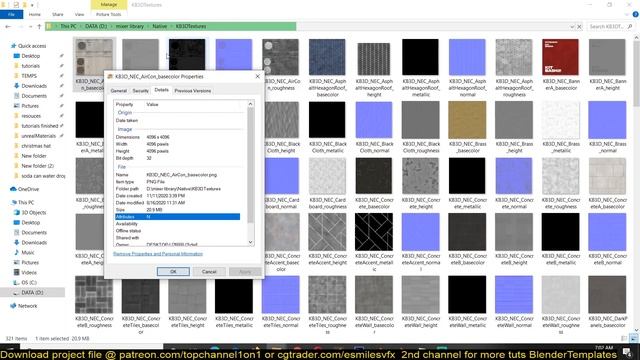Open the tutorials folder under Quick access
Viewport: 640px width, 360px height.
31,66
